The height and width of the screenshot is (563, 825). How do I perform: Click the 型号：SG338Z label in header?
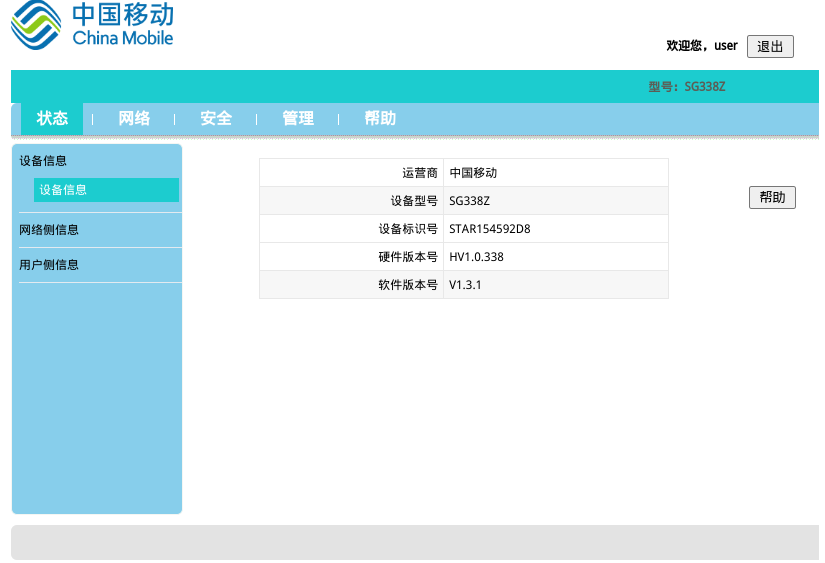(x=686, y=87)
